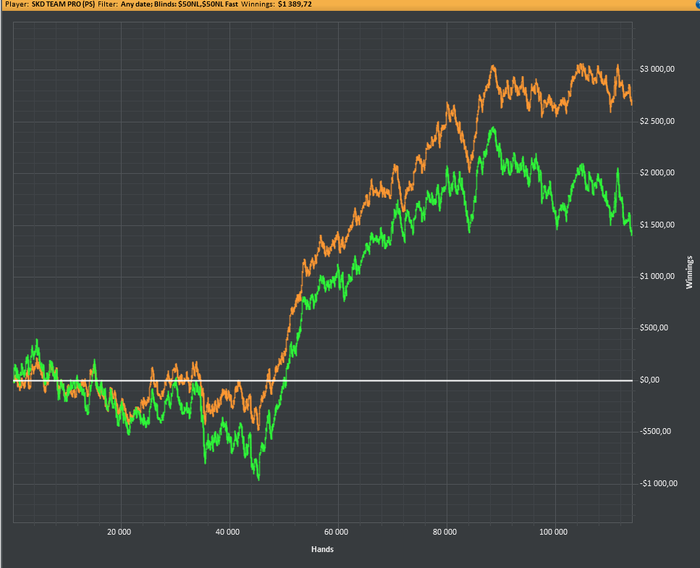Viewport: 700px width, 568px height.
Task: Click the vertical Winnings axis title
Action: (x=689, y=272)
